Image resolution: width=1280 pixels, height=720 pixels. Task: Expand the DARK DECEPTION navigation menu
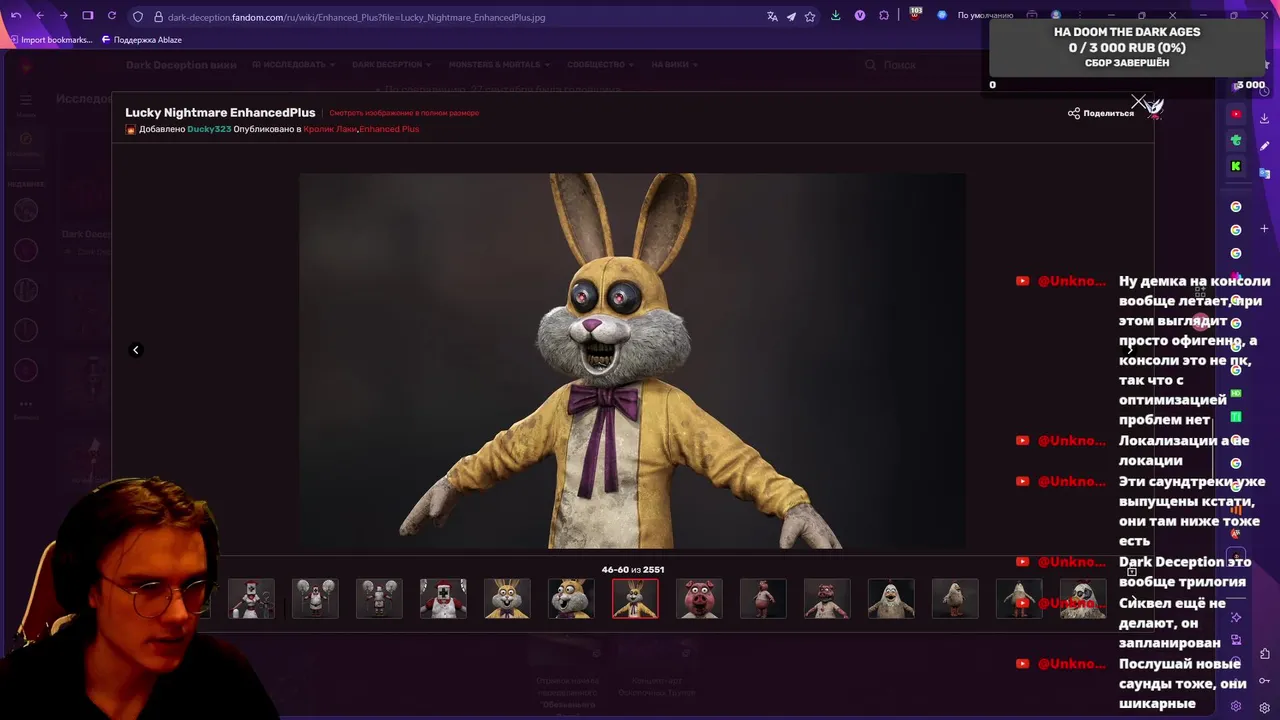point(391,64)
